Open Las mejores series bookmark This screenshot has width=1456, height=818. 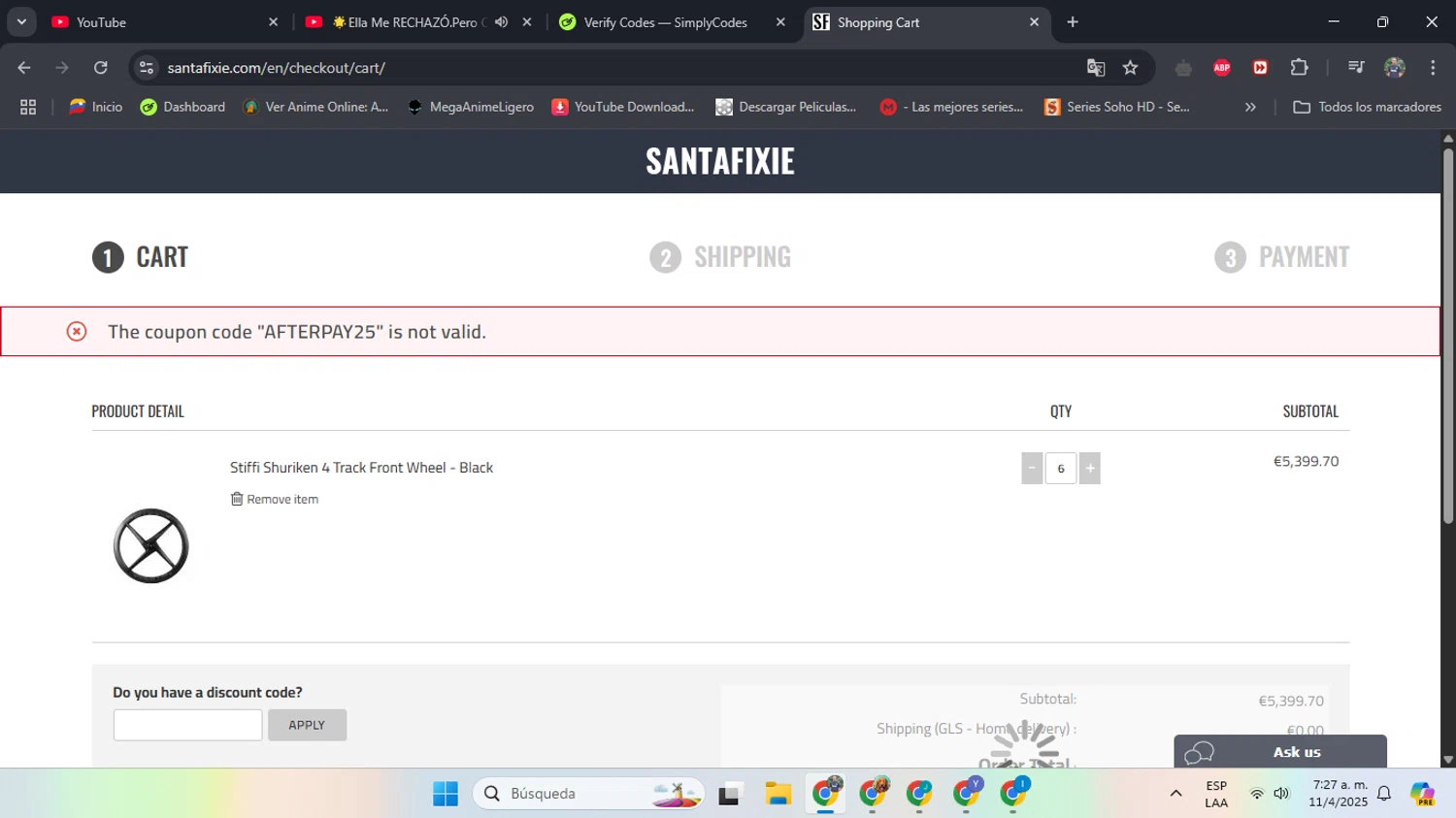click(x=952, y=107)
